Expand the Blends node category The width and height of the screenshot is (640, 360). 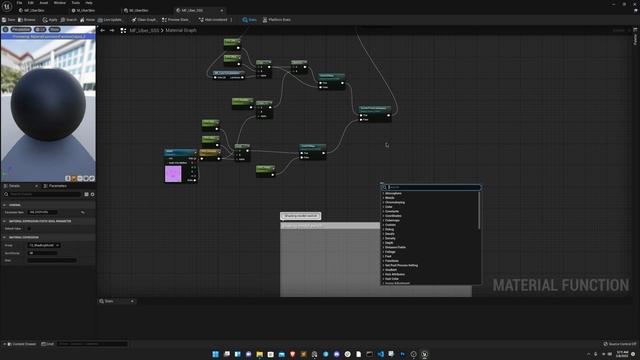click(x=390, y=198)
